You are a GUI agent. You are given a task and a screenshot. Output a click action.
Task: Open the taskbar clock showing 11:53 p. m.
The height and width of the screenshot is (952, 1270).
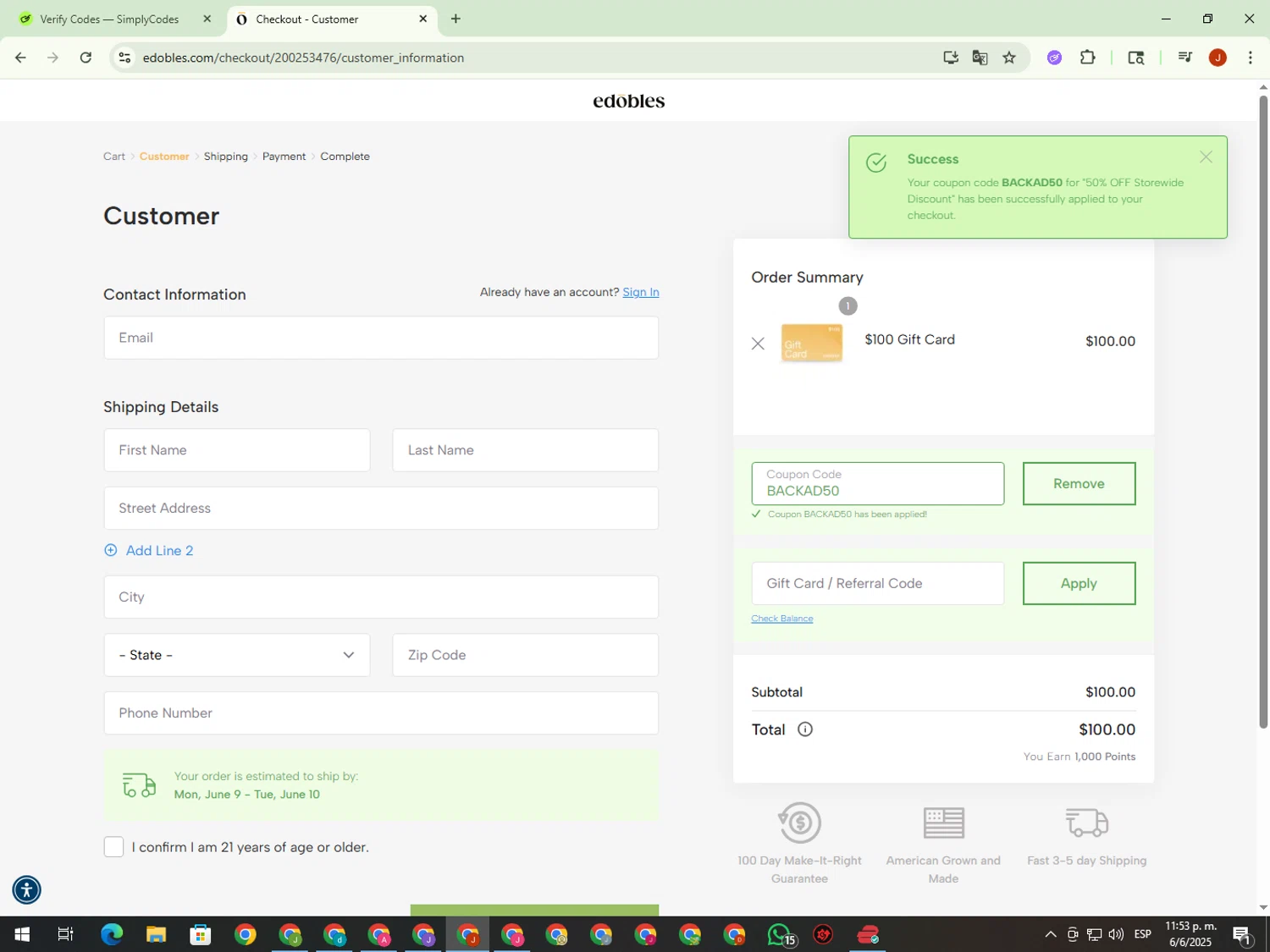pyautogui.click(x=1191, y=934)
